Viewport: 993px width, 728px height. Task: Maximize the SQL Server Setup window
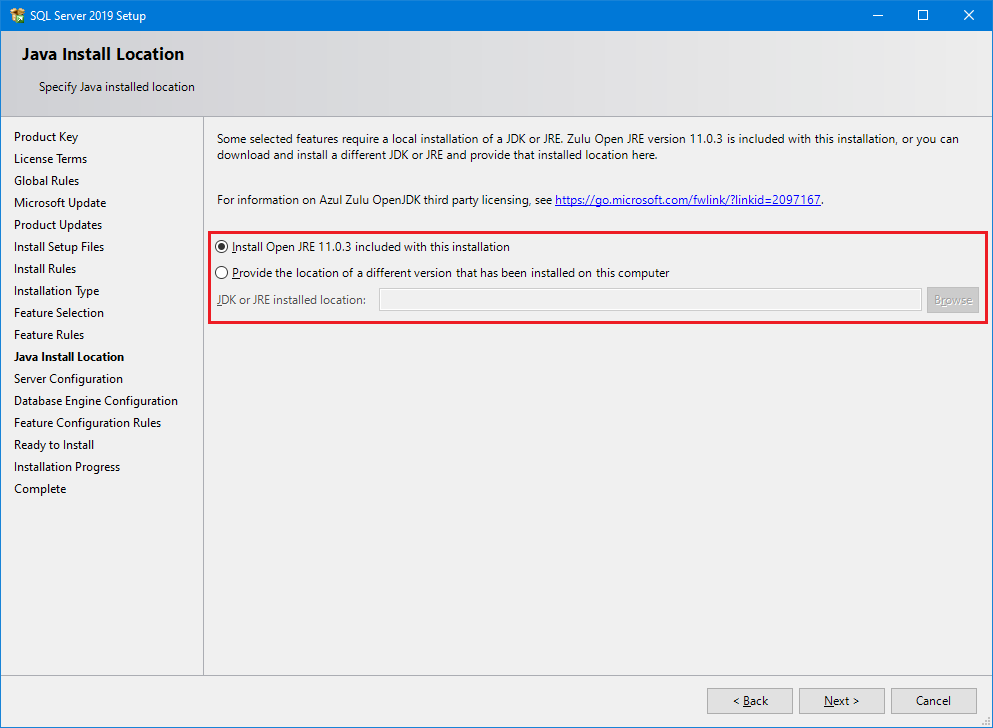(x=923, y=15)
